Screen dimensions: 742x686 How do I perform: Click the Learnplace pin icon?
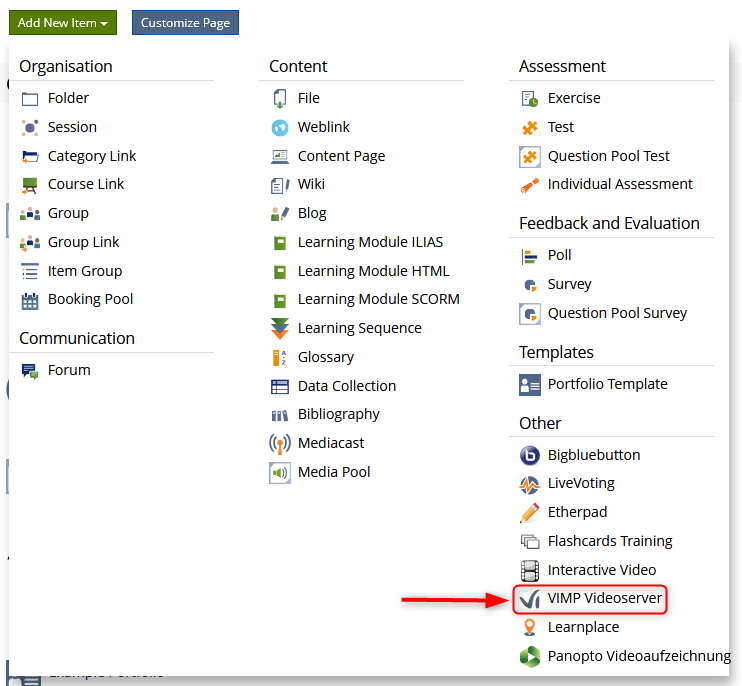point(530,628)
